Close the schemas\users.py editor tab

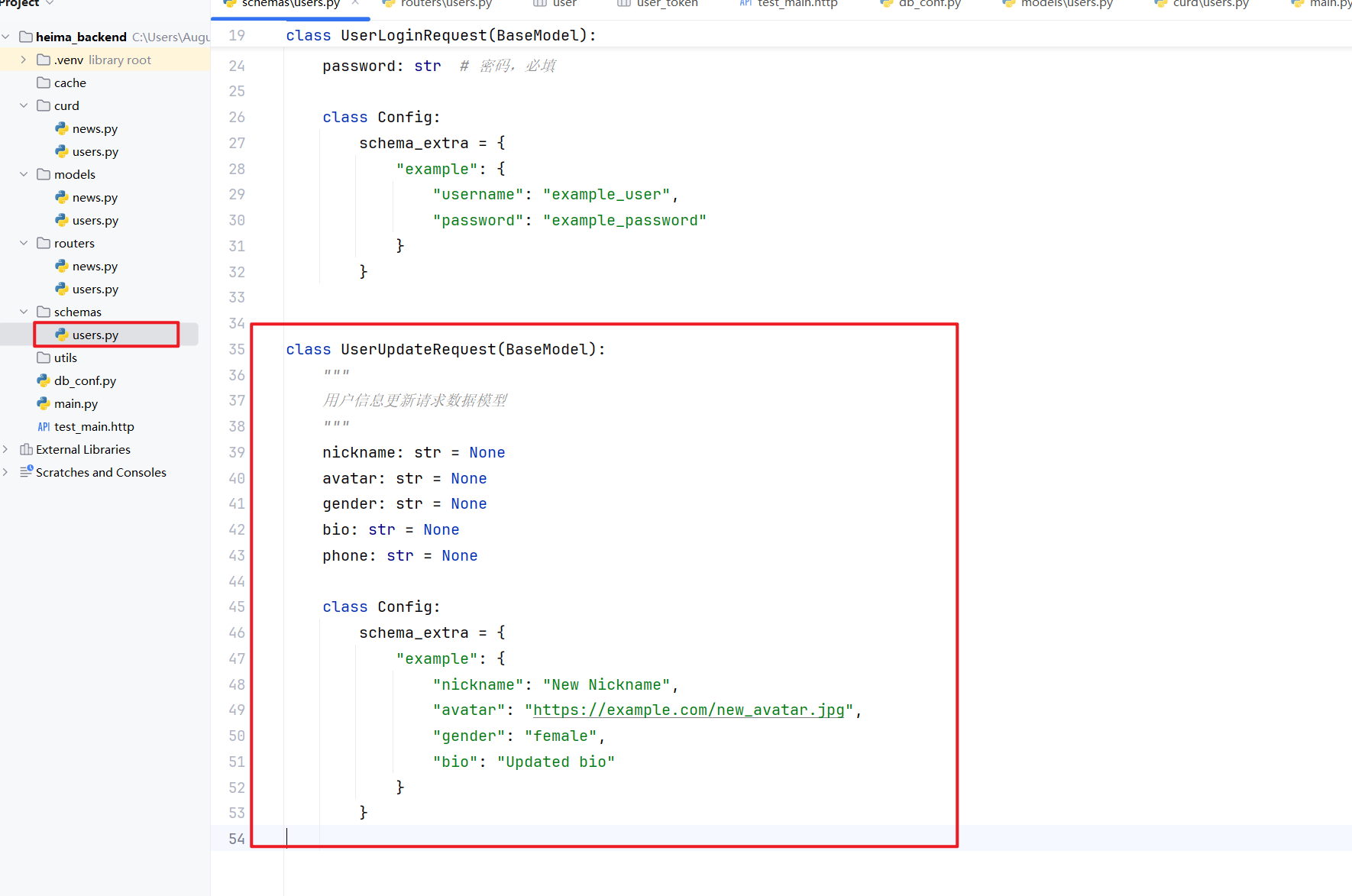point(355,3)
